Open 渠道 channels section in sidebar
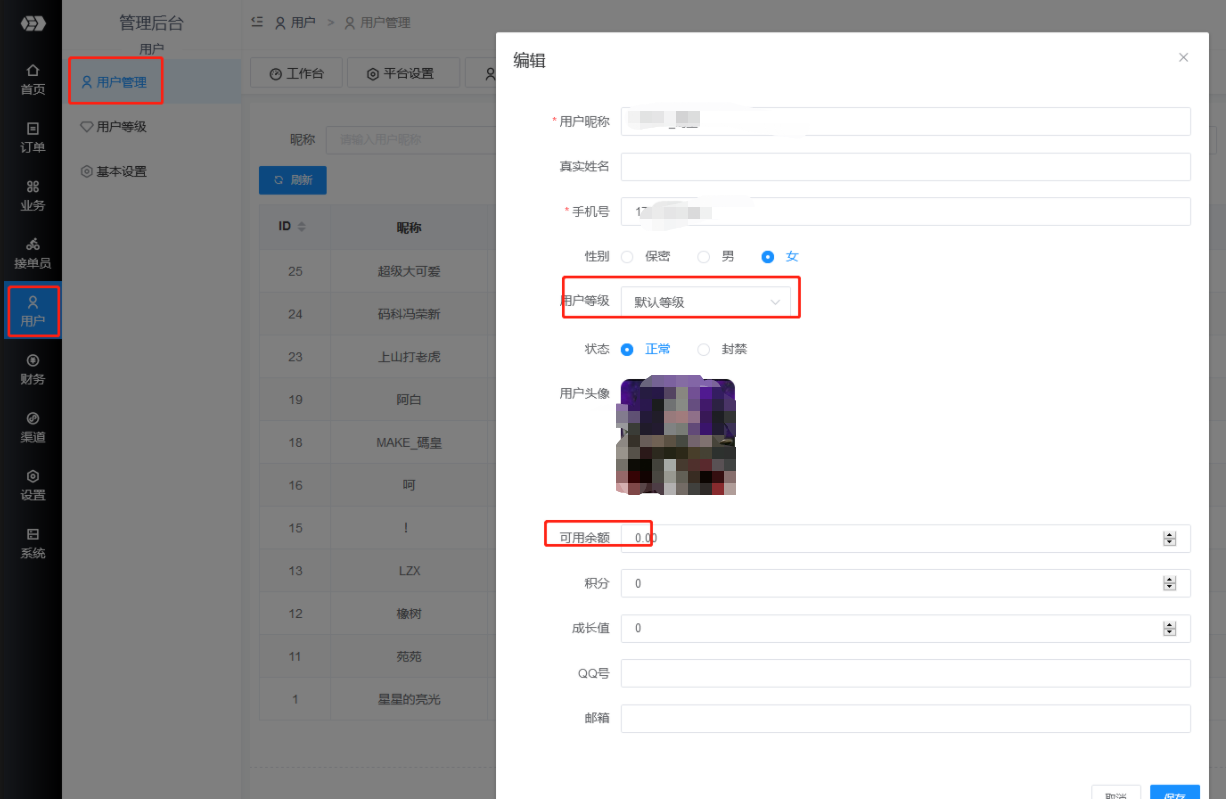 point(32,428)
